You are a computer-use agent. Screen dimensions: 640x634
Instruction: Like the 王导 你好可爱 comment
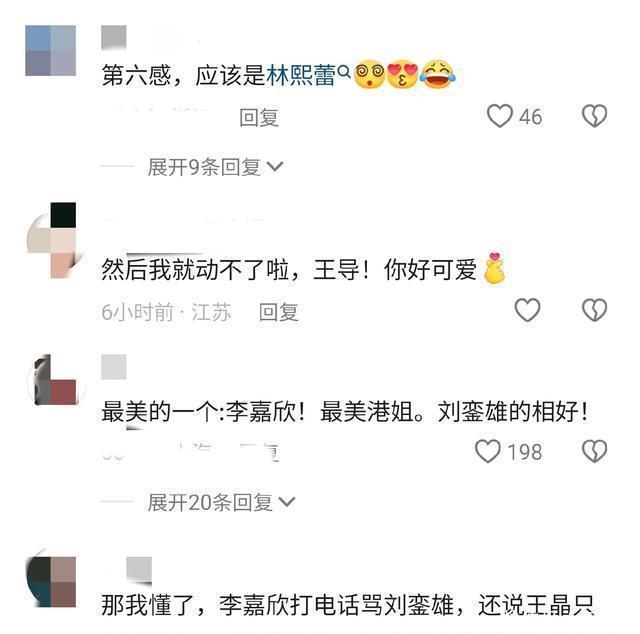point(527,310)
